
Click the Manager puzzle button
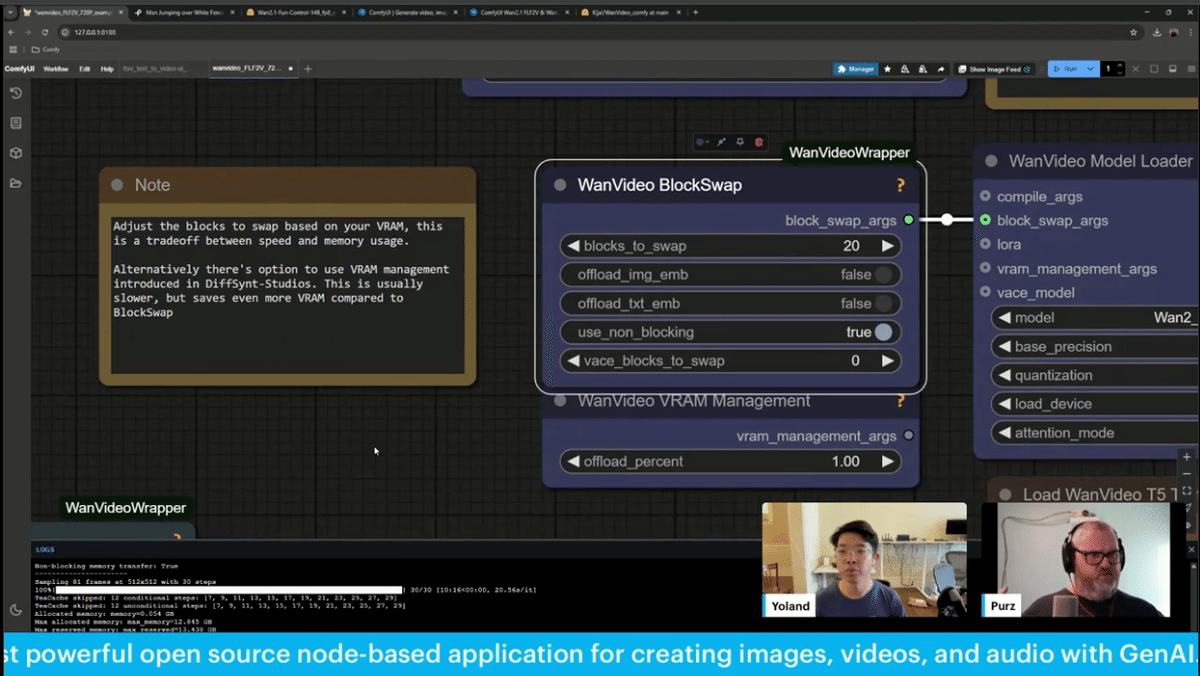click(855, 69)
